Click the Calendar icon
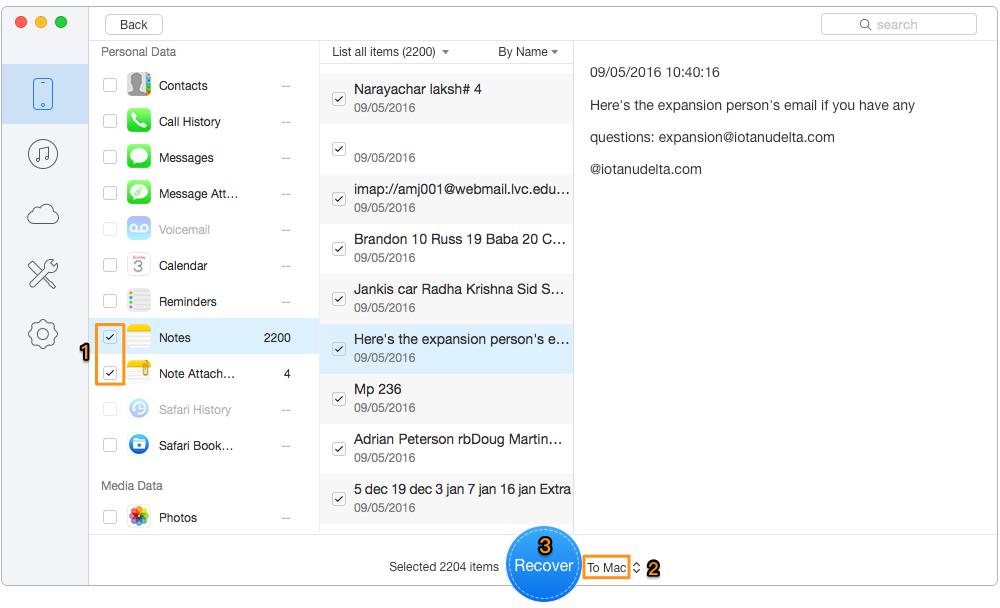The image size is (1000, 608). [x=138, y=265]
